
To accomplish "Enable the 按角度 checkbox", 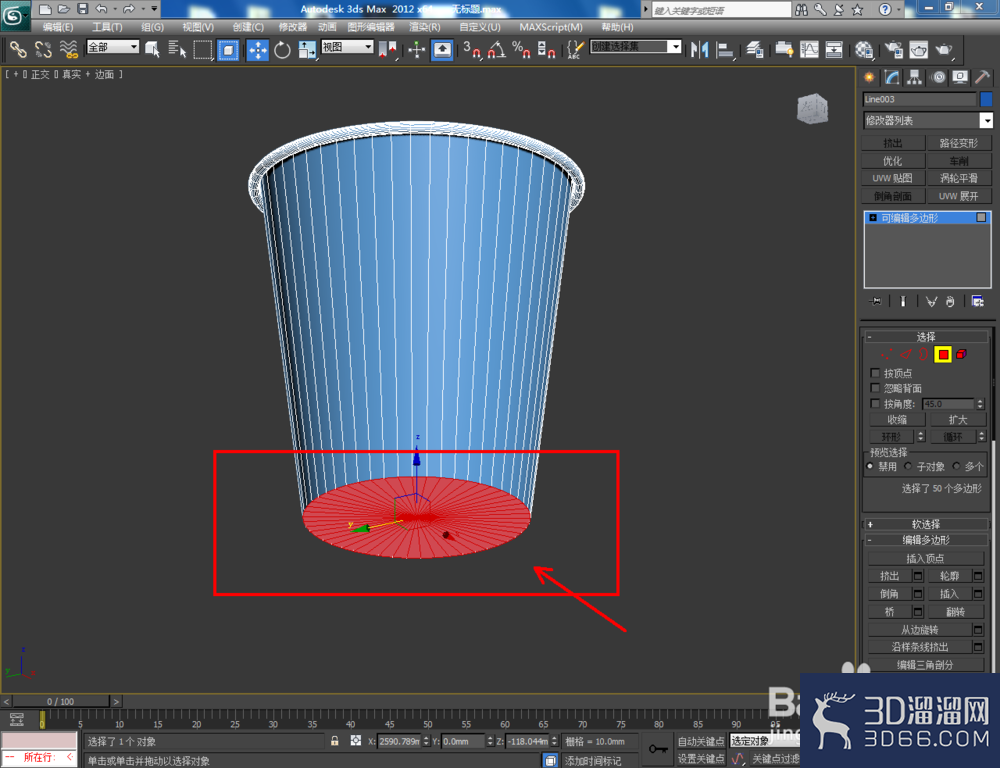I will [875, 403].
